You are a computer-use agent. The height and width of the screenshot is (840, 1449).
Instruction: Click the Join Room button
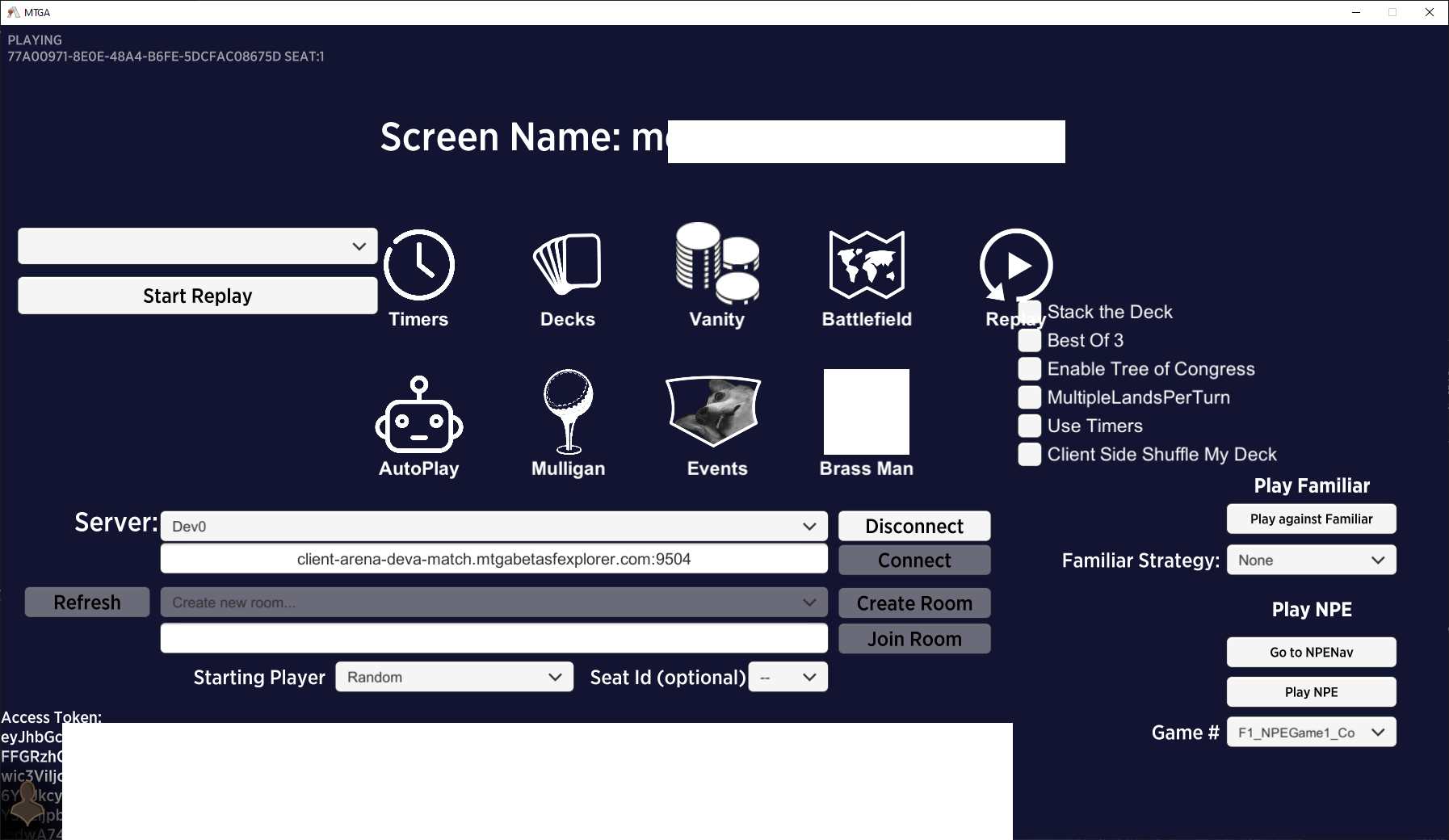tap(914, 639)
